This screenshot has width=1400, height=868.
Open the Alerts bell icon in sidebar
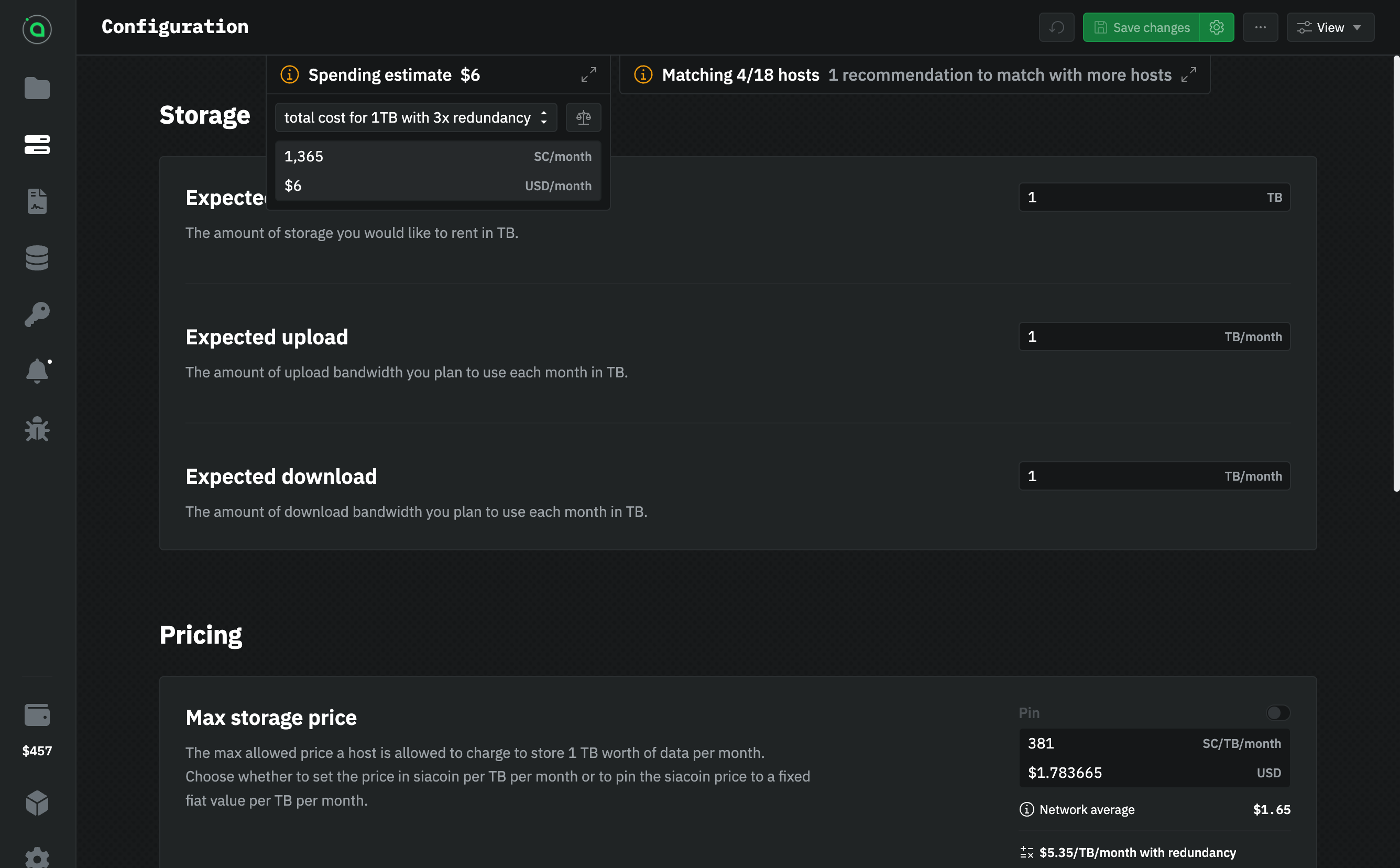coord(37,371)
